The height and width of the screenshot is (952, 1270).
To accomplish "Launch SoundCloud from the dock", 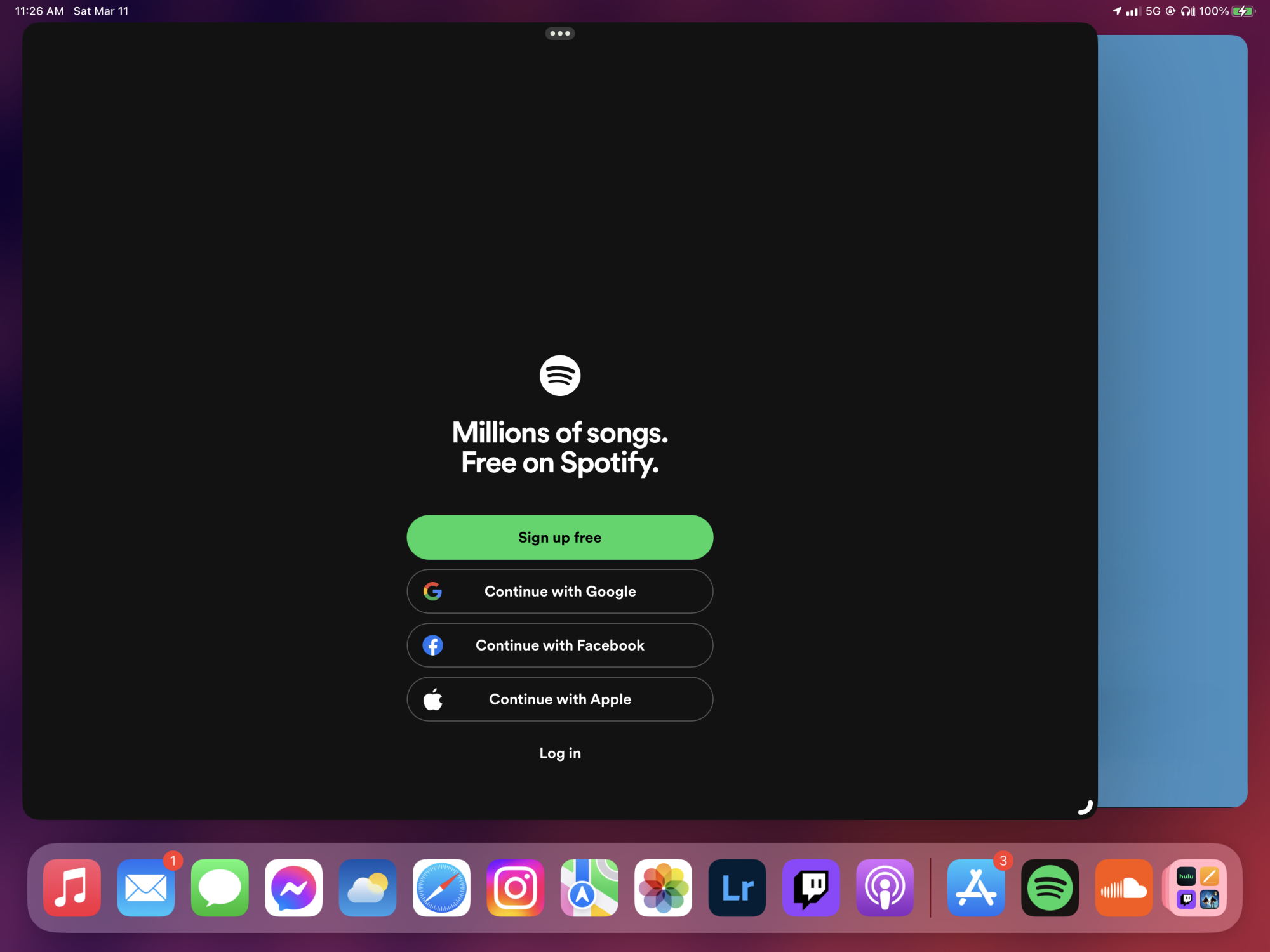I will [1123, 888].
